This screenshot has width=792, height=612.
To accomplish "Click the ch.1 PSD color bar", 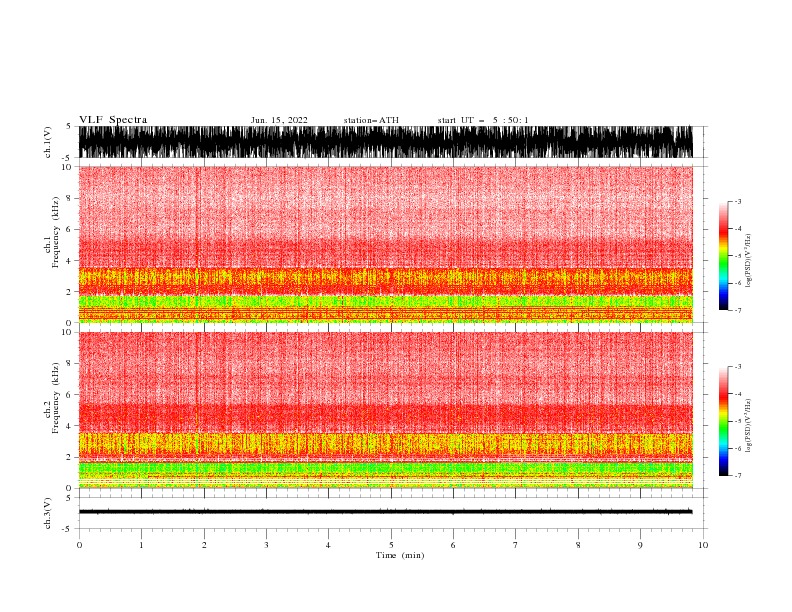I will (x=723, y=256).
